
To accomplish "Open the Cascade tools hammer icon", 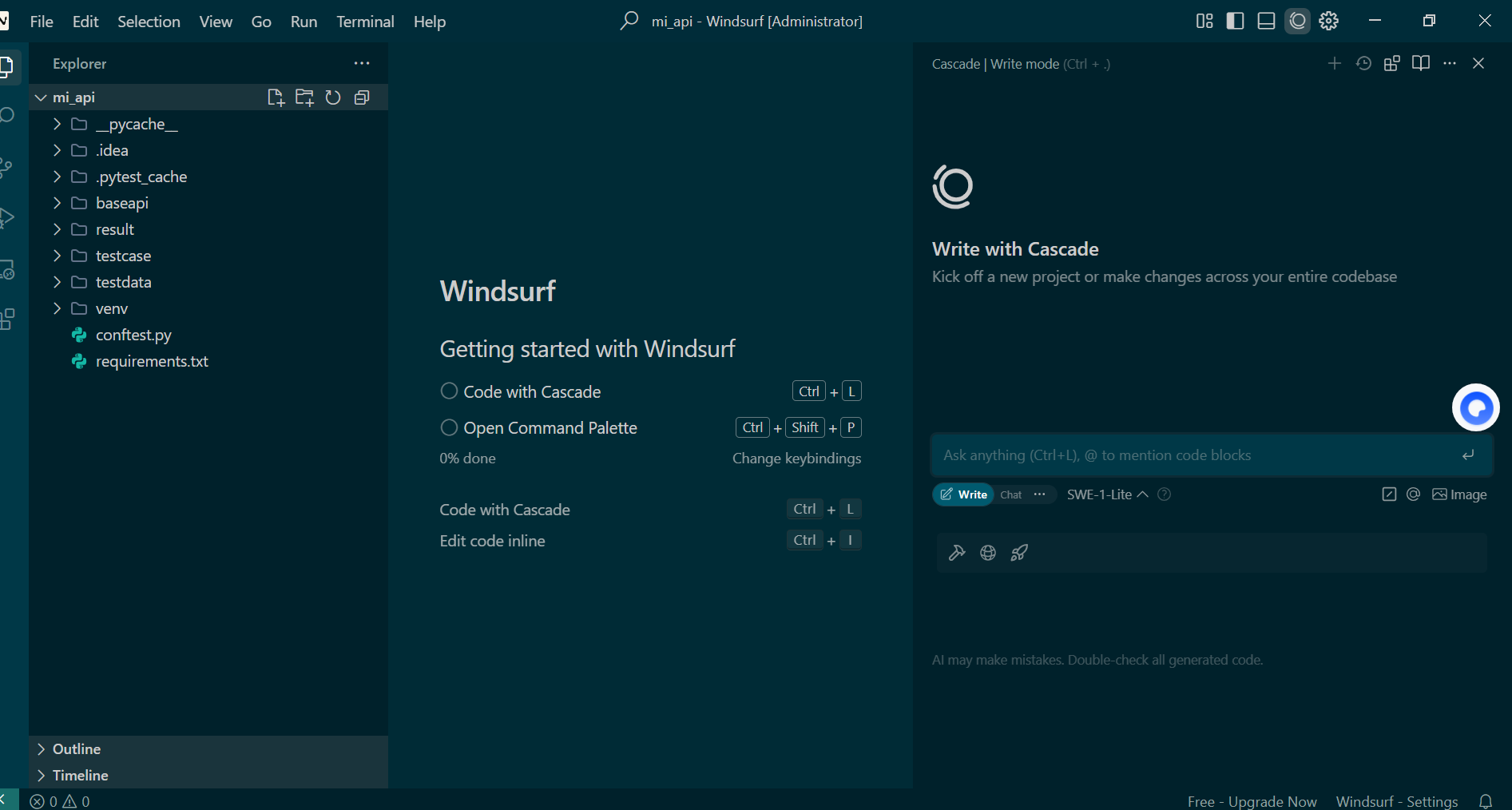I will click(x=957, y=553).
